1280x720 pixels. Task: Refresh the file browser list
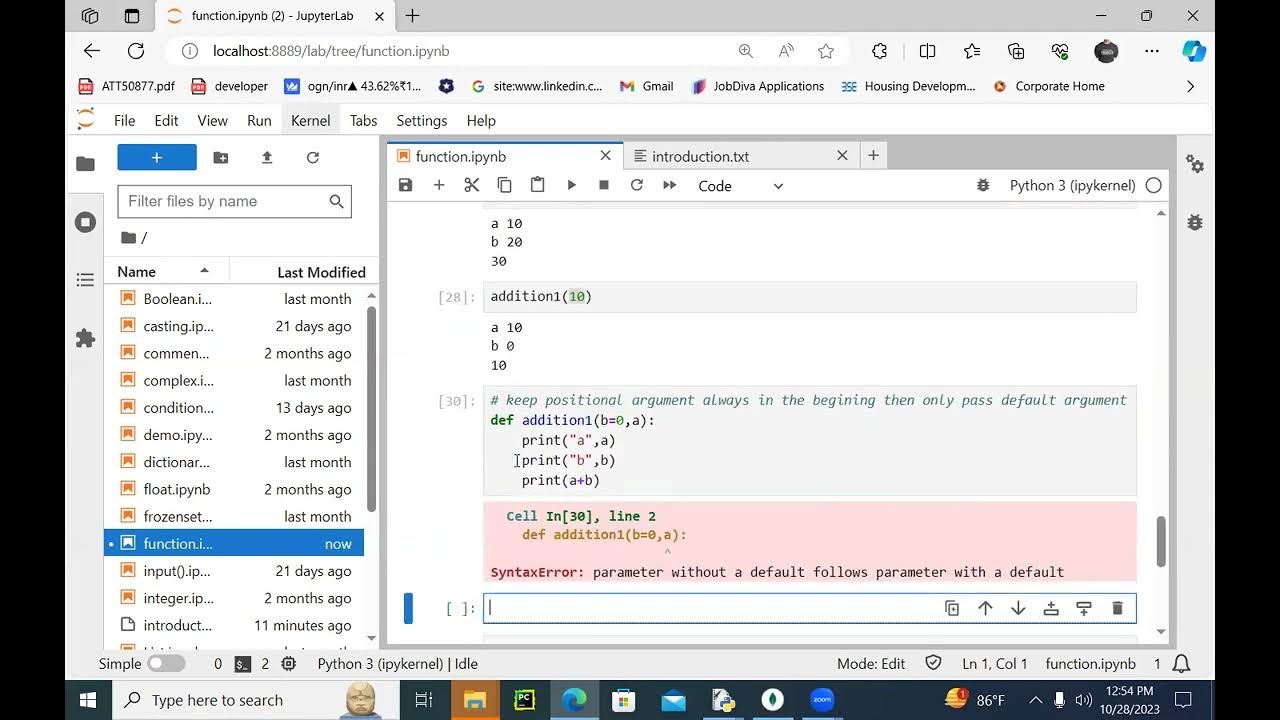[313, 157]
